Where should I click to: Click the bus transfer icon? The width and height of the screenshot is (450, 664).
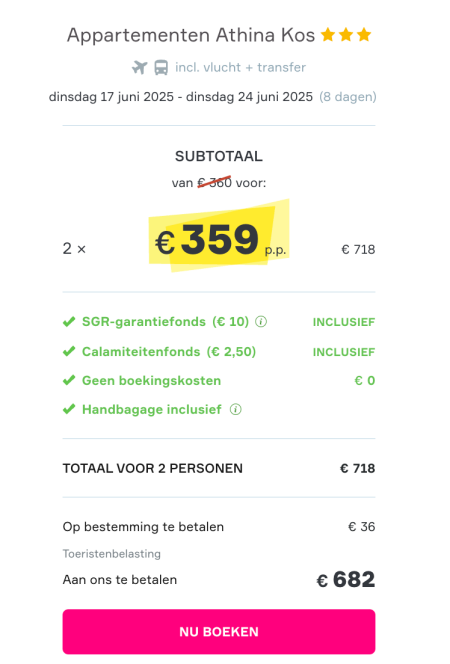coord(161,67)
